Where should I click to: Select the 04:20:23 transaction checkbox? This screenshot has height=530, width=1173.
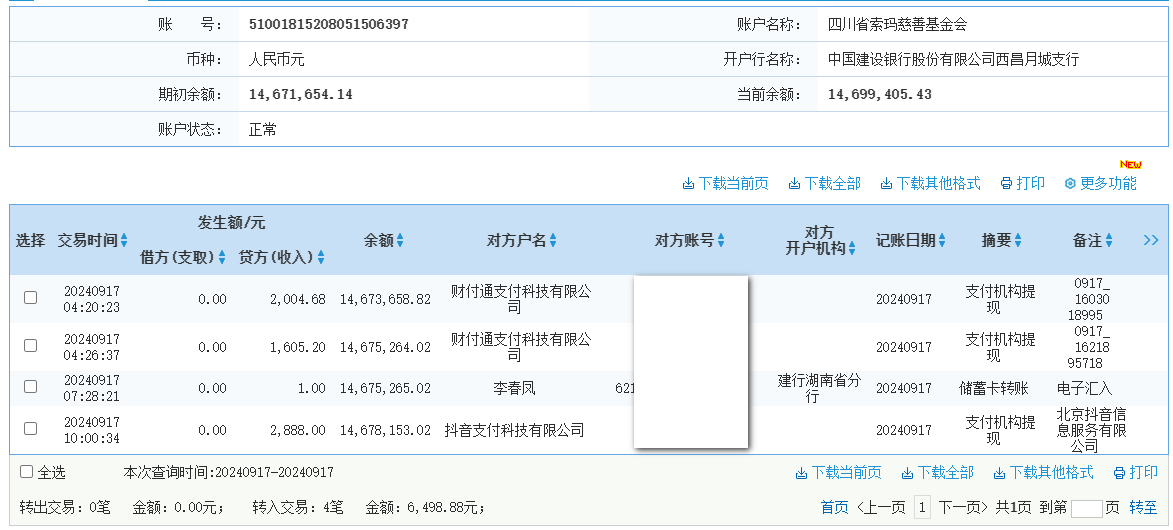[31, 298]
